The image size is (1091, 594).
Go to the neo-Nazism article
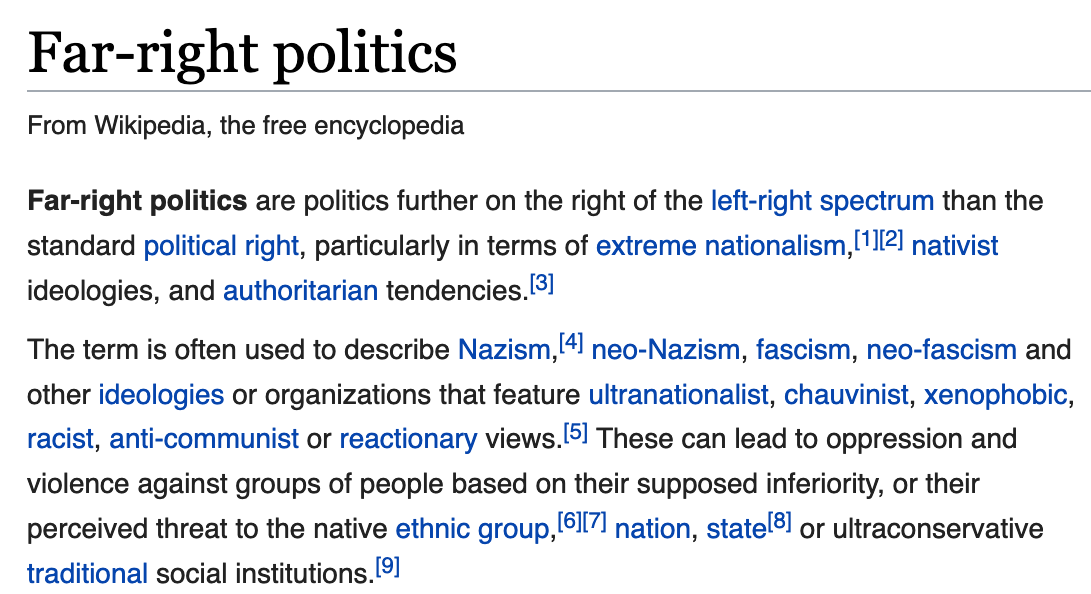(x=665, y=350)
